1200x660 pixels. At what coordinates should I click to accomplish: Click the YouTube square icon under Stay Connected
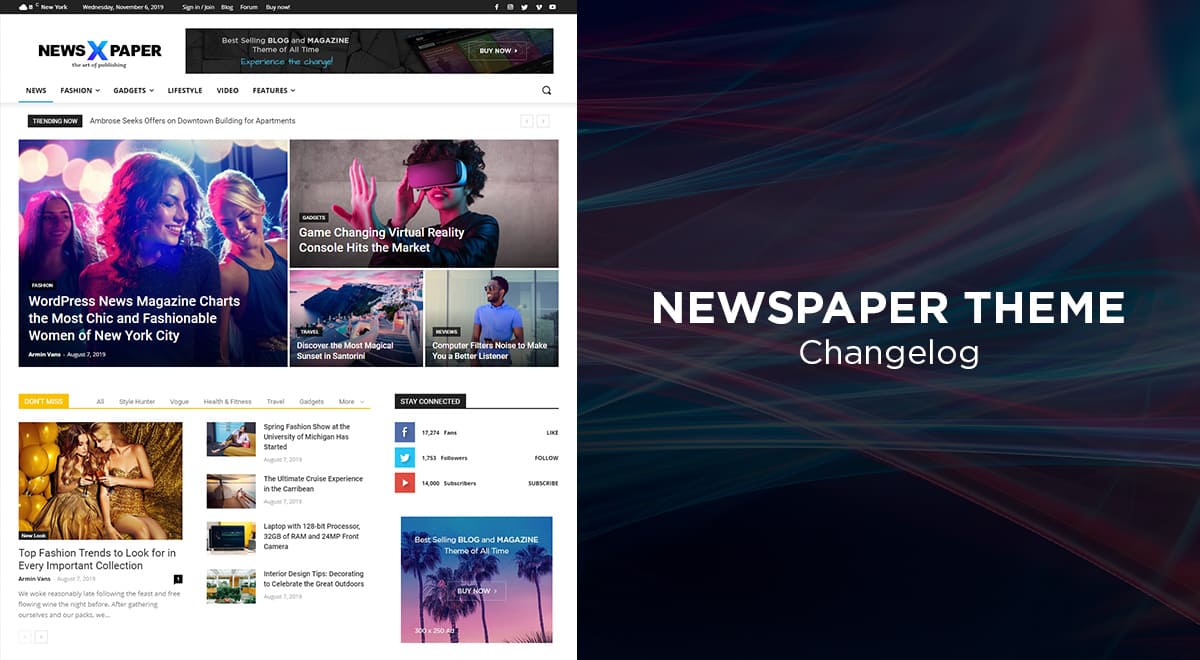coord(404,483)
